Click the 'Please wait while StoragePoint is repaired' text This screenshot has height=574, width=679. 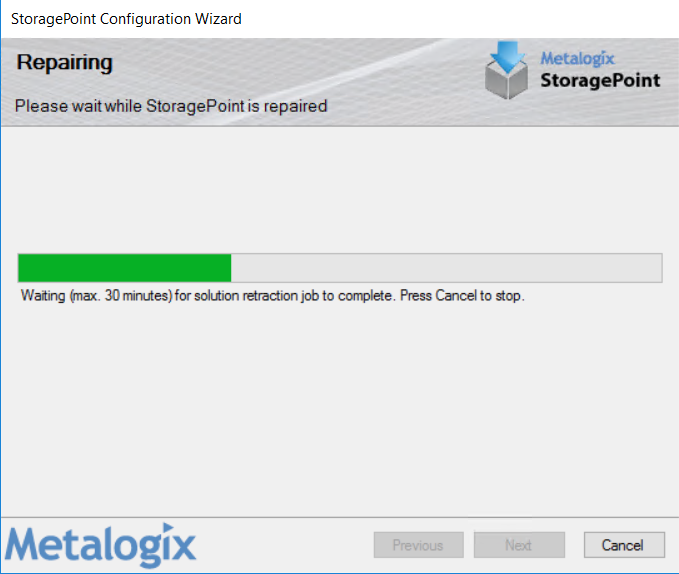click(171, 106)
